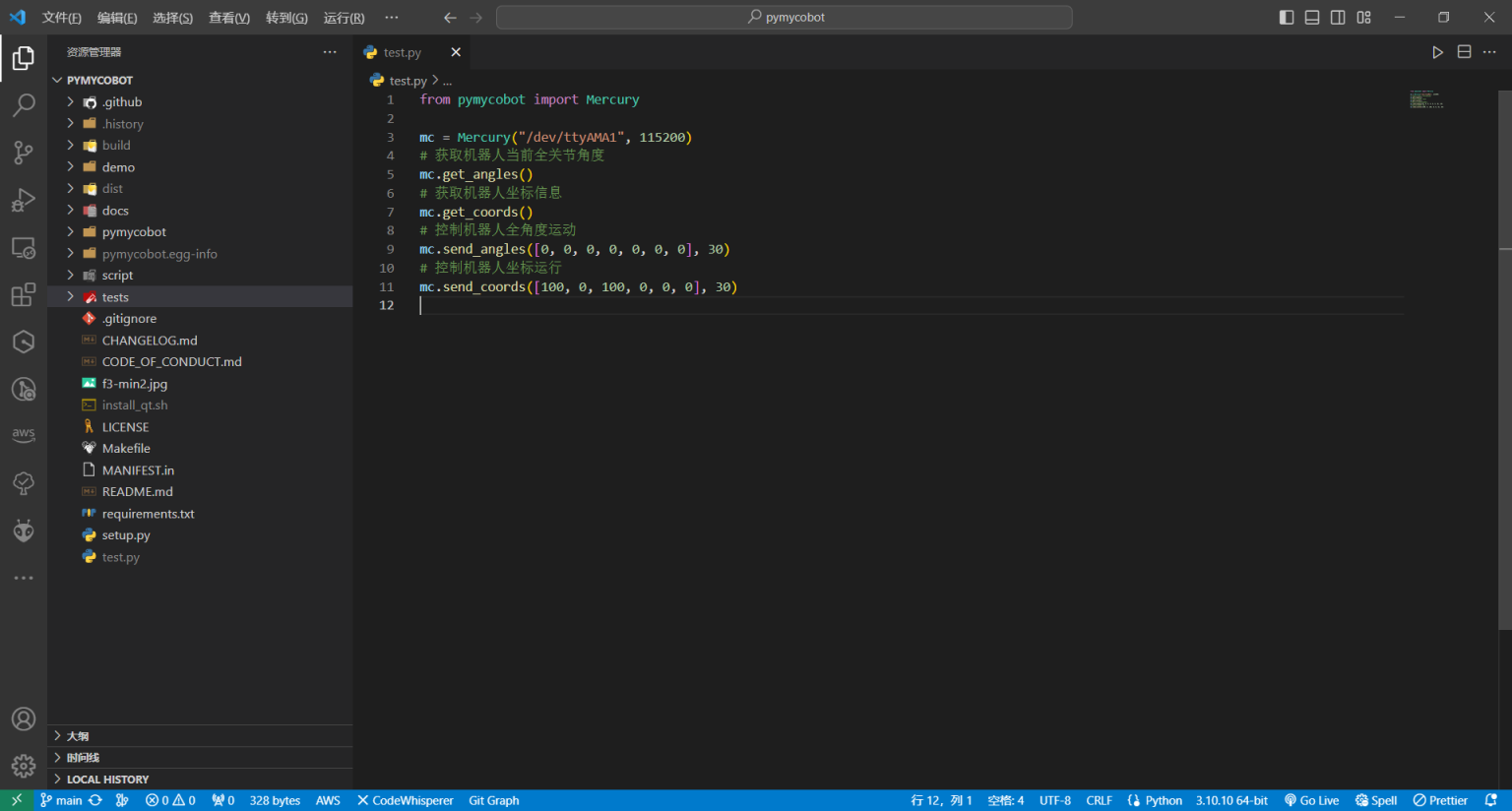Expand the docs folder
The image size is (1512, 811).
pos(115,211)
